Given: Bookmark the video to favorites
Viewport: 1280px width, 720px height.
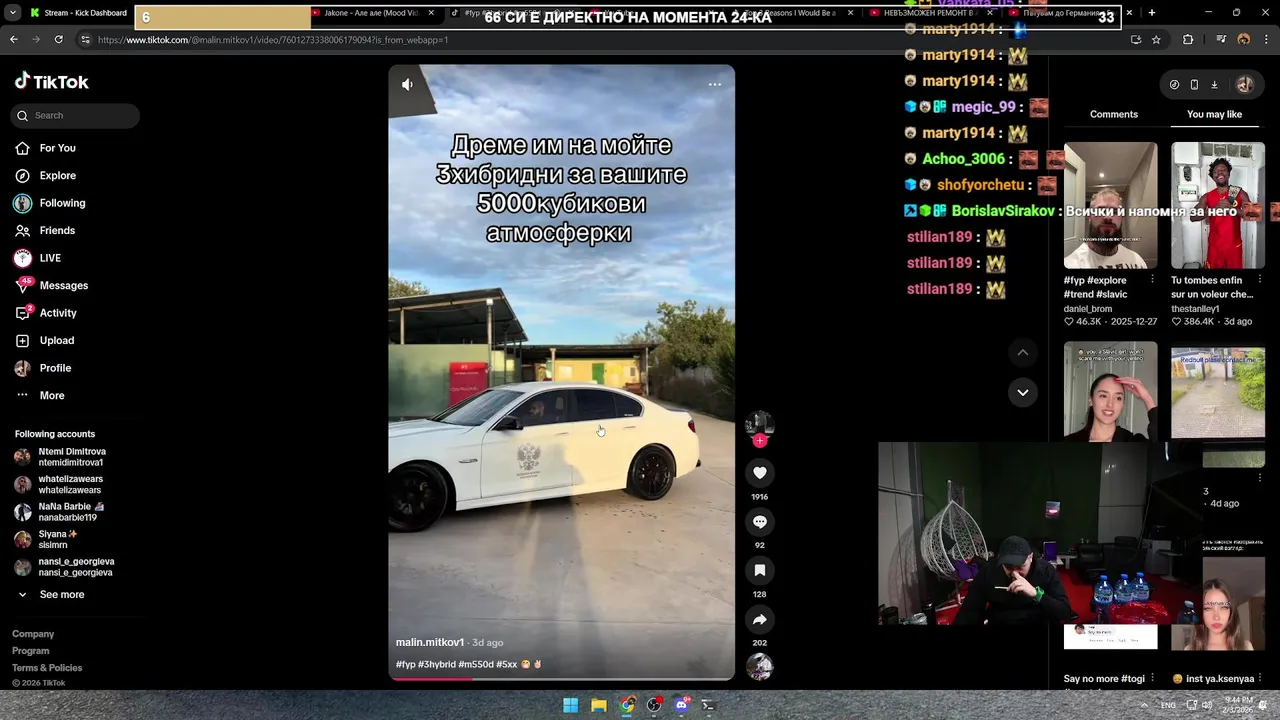Looking at the screenshot, I should coord(760,570).
